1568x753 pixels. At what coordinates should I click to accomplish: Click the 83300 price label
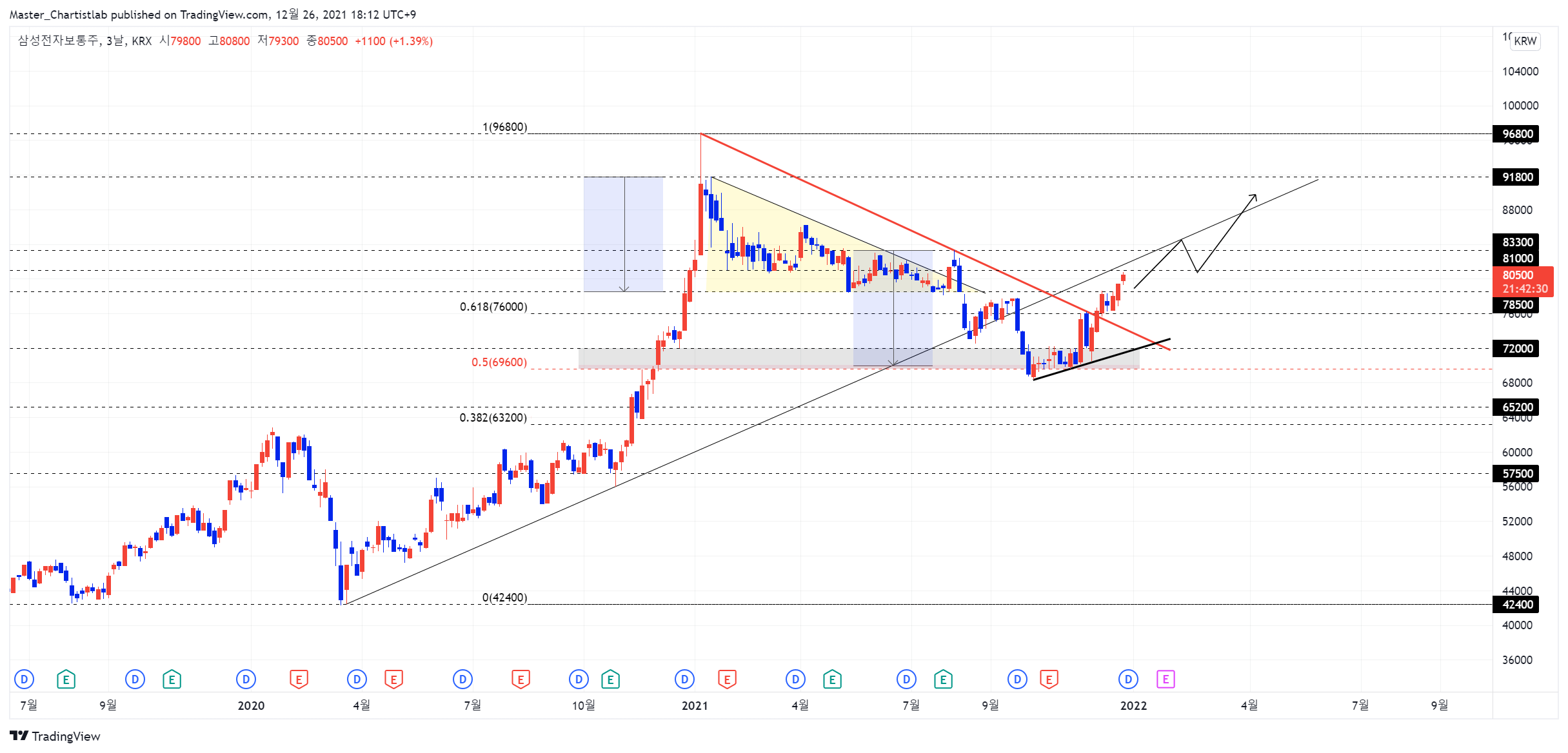[x=1516, y=242]
